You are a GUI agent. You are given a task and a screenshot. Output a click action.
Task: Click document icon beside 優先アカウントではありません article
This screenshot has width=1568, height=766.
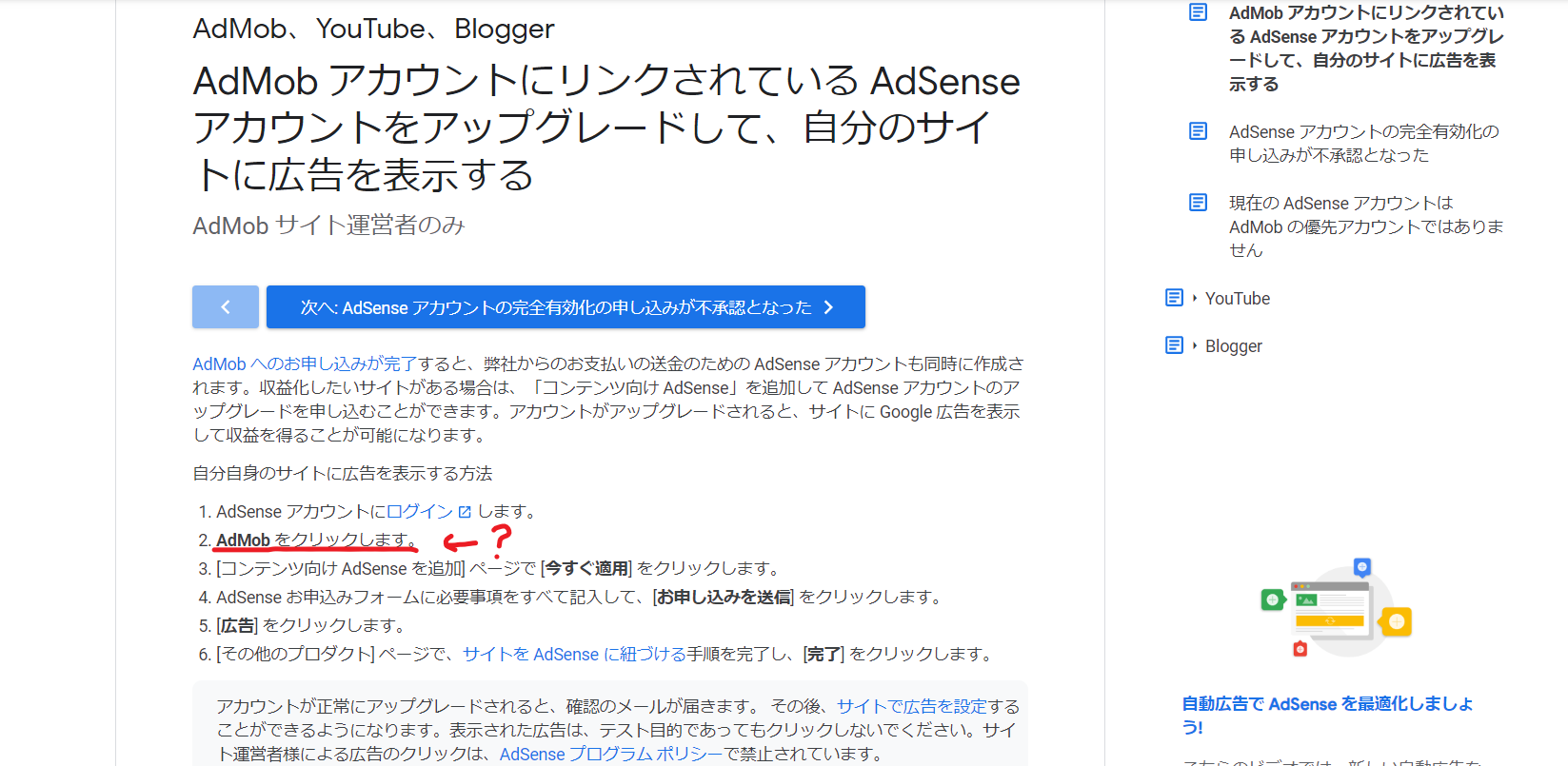pyautogui.click(x=1199, y=203)
